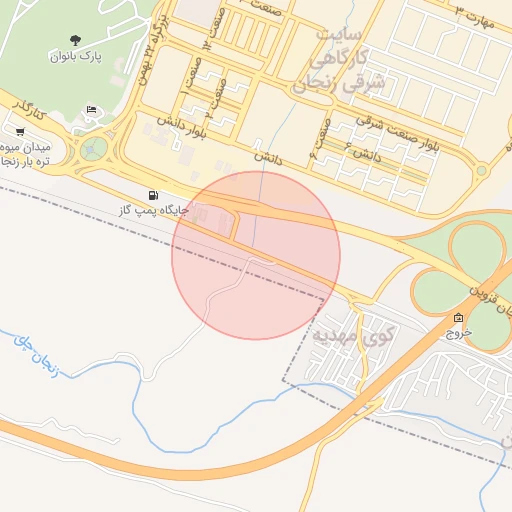Click the کنارگذر bypass road label
512x512 pixels.
[x=29, y=110]
